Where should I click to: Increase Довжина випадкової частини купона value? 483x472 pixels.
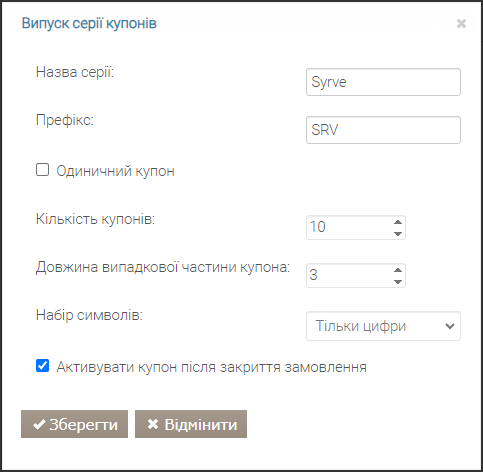[398, 270]
